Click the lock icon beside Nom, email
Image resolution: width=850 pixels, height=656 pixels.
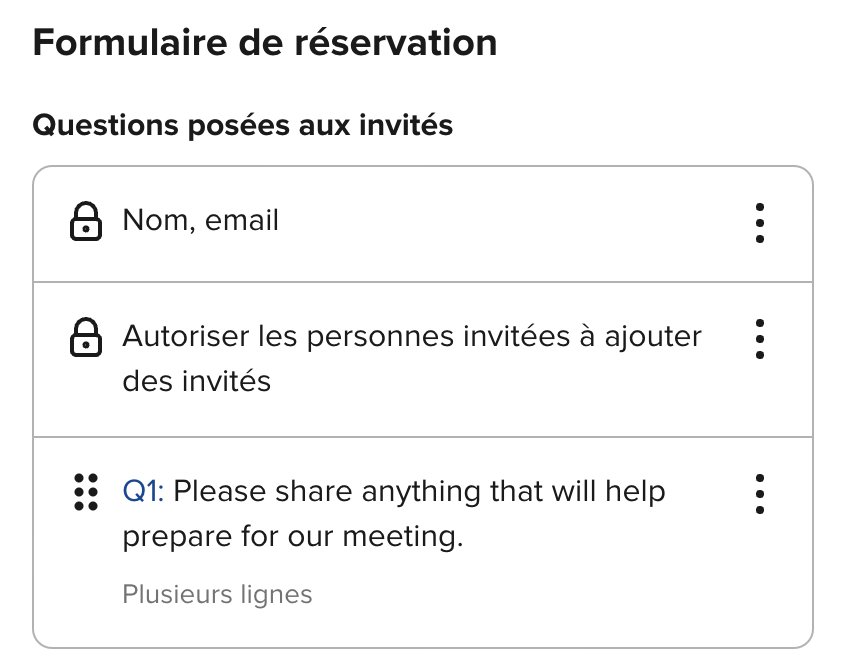(x=86, y=221)
